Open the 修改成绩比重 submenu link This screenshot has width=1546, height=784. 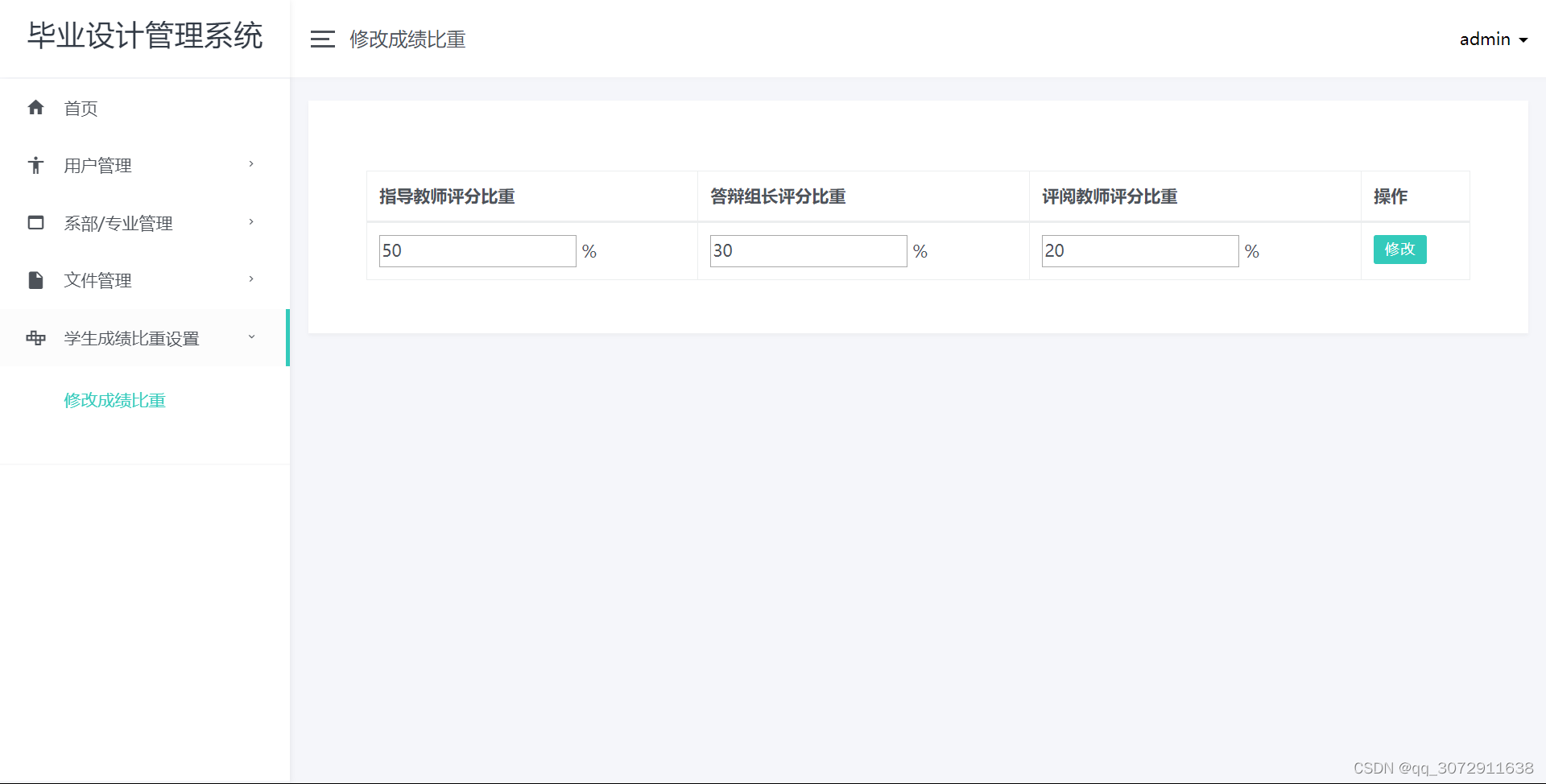click(x=115, y=400)
